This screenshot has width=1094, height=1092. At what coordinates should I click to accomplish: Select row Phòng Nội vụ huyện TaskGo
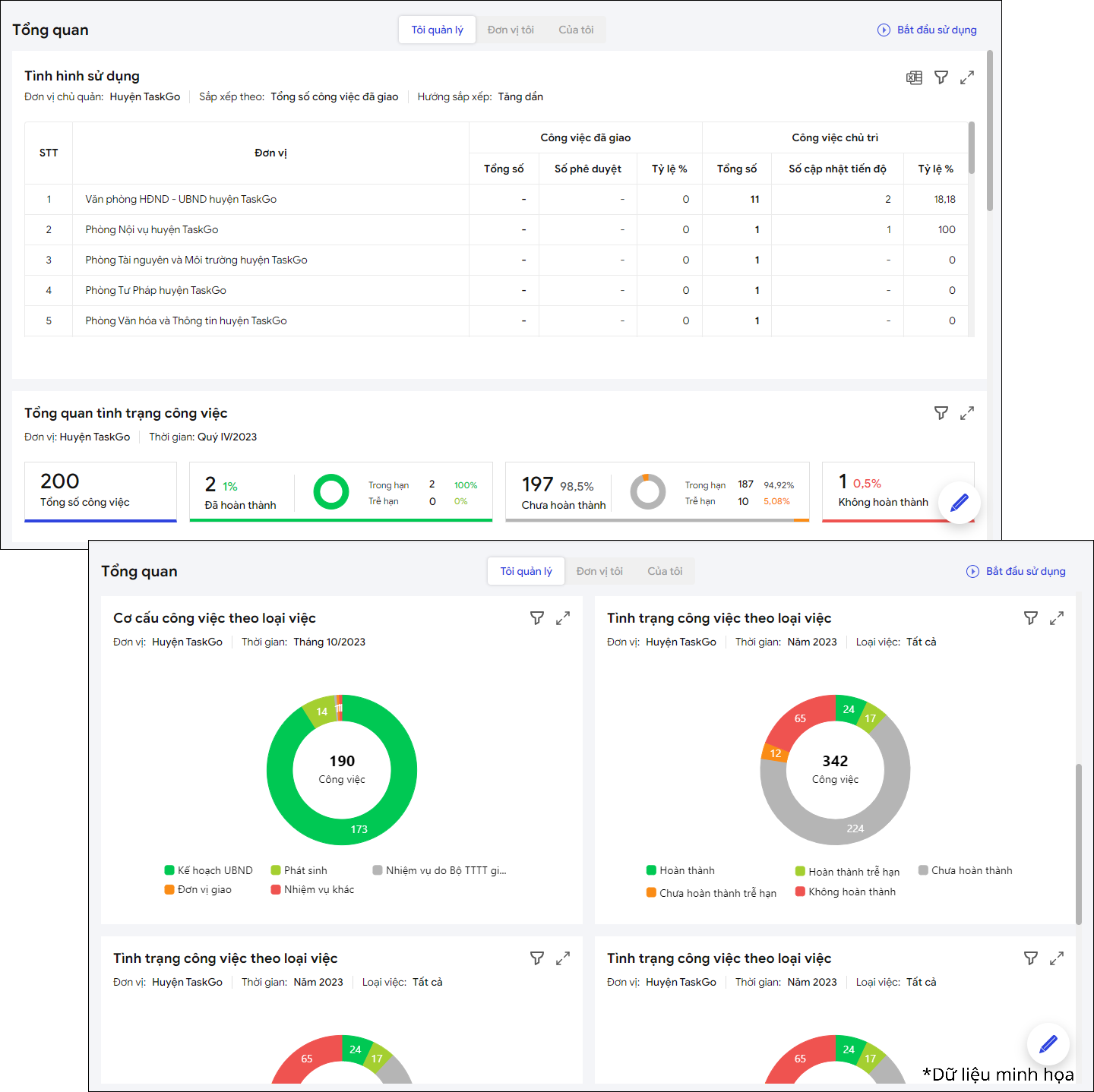pyautogui.click(x=497, y=229)
